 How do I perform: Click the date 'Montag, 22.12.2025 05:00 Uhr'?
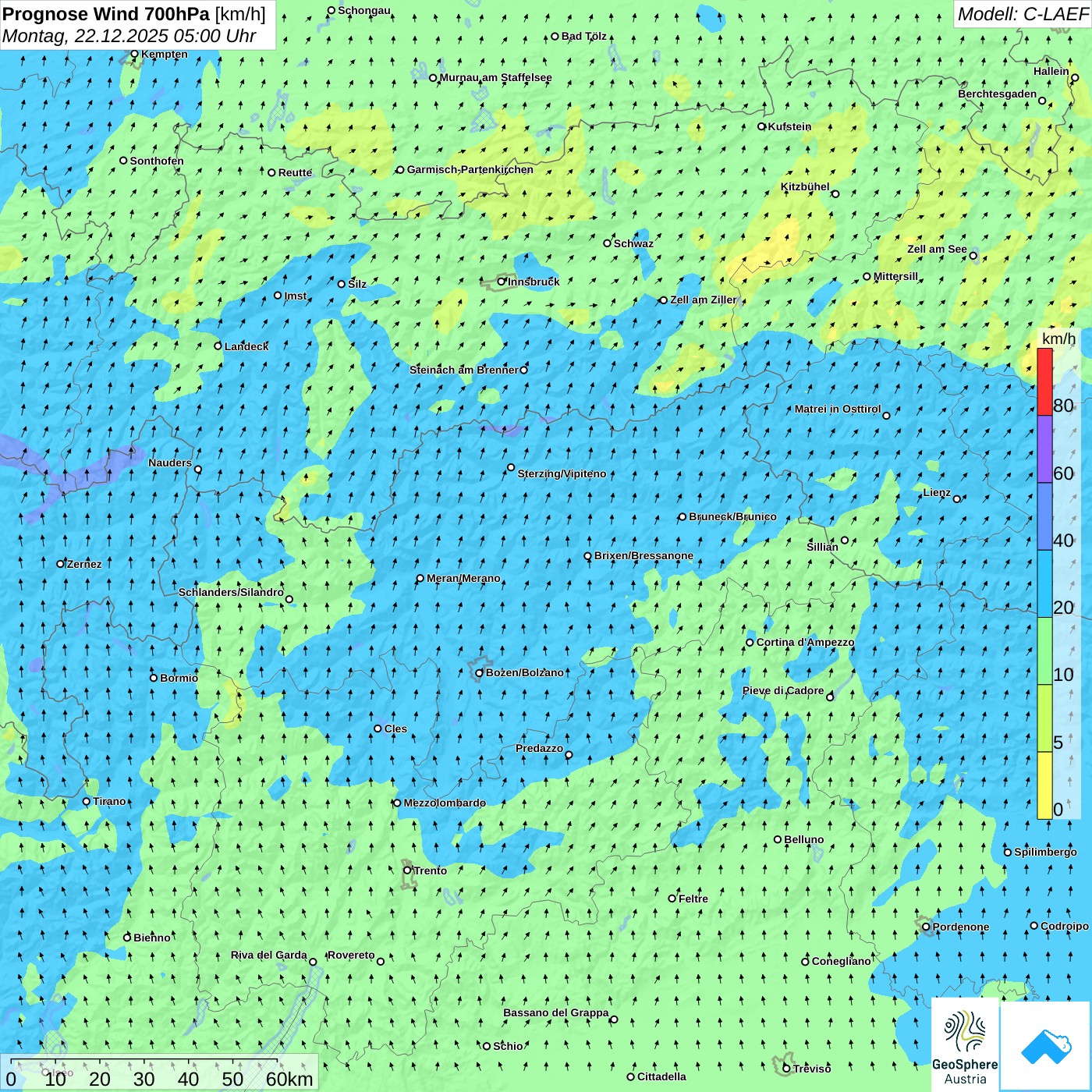pos(129,36)
